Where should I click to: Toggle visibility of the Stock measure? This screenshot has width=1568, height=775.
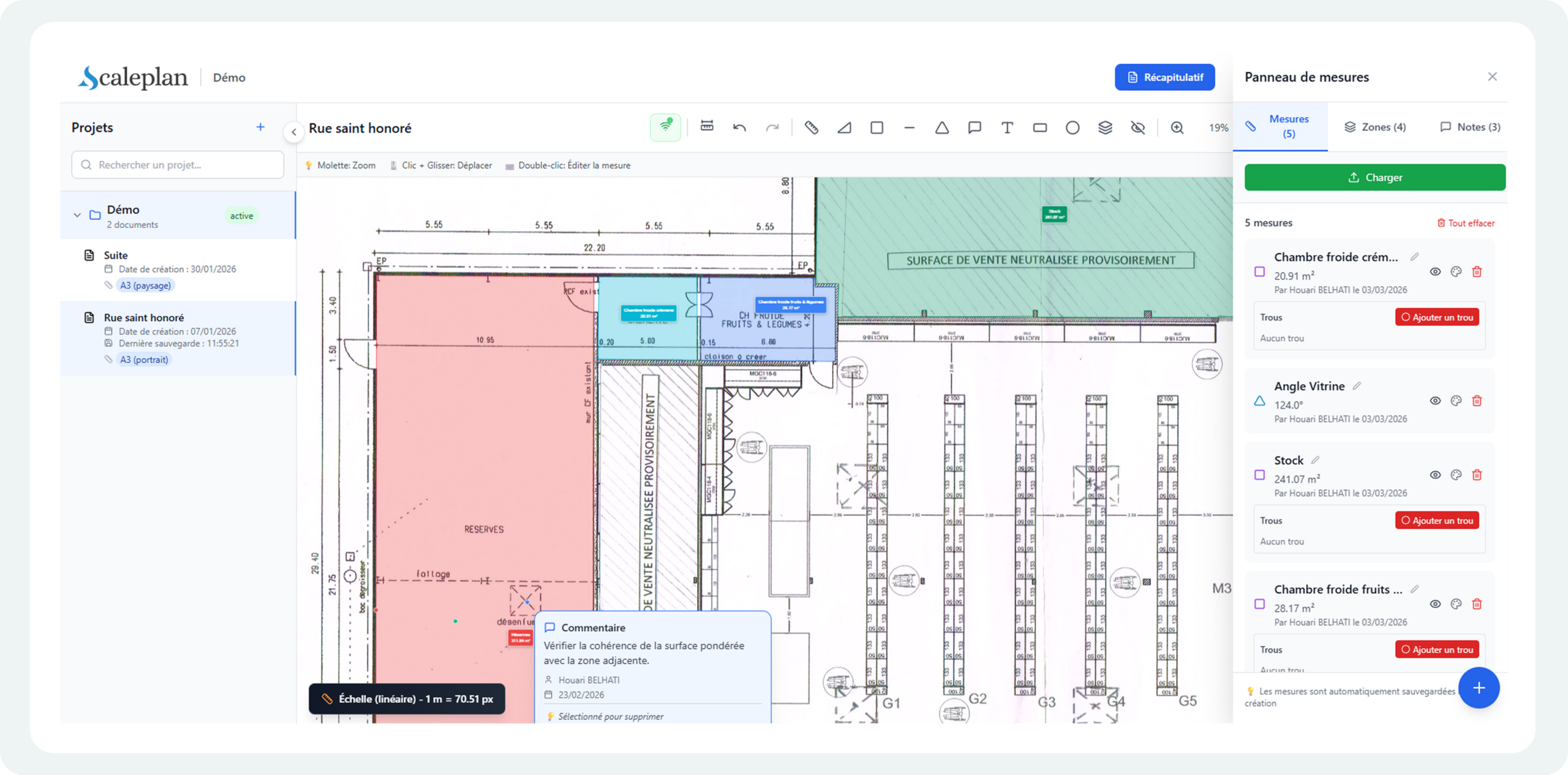(x=1435, y=475)
